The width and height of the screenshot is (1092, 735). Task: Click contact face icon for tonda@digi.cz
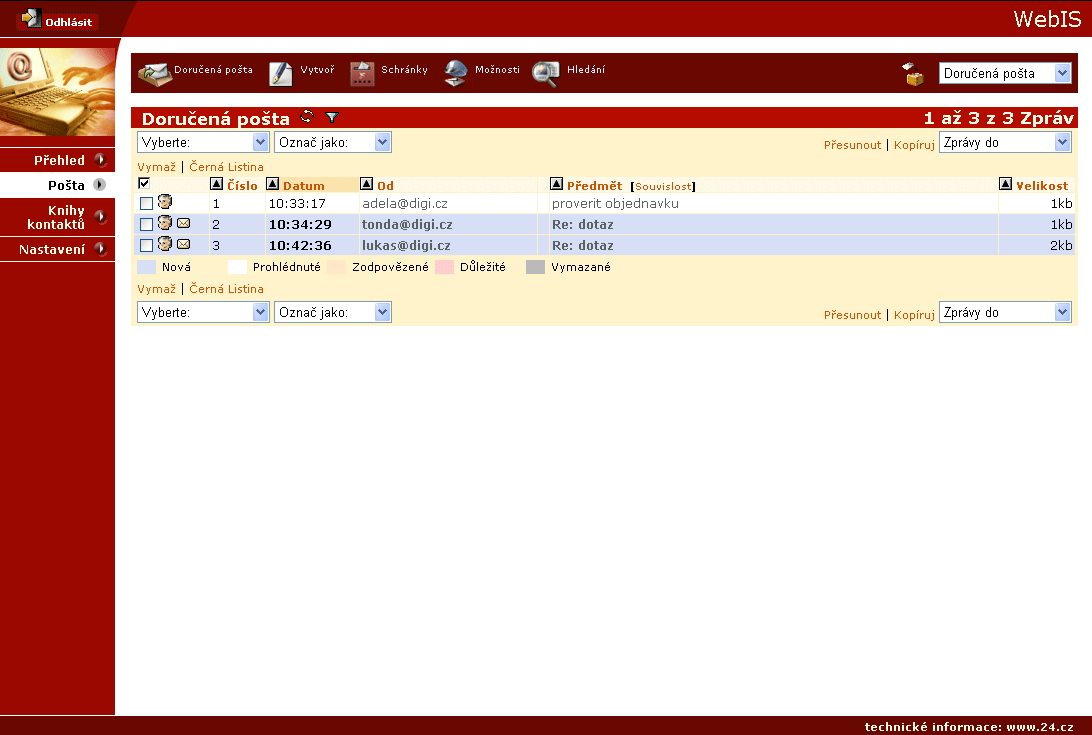[x=164, y=223]
